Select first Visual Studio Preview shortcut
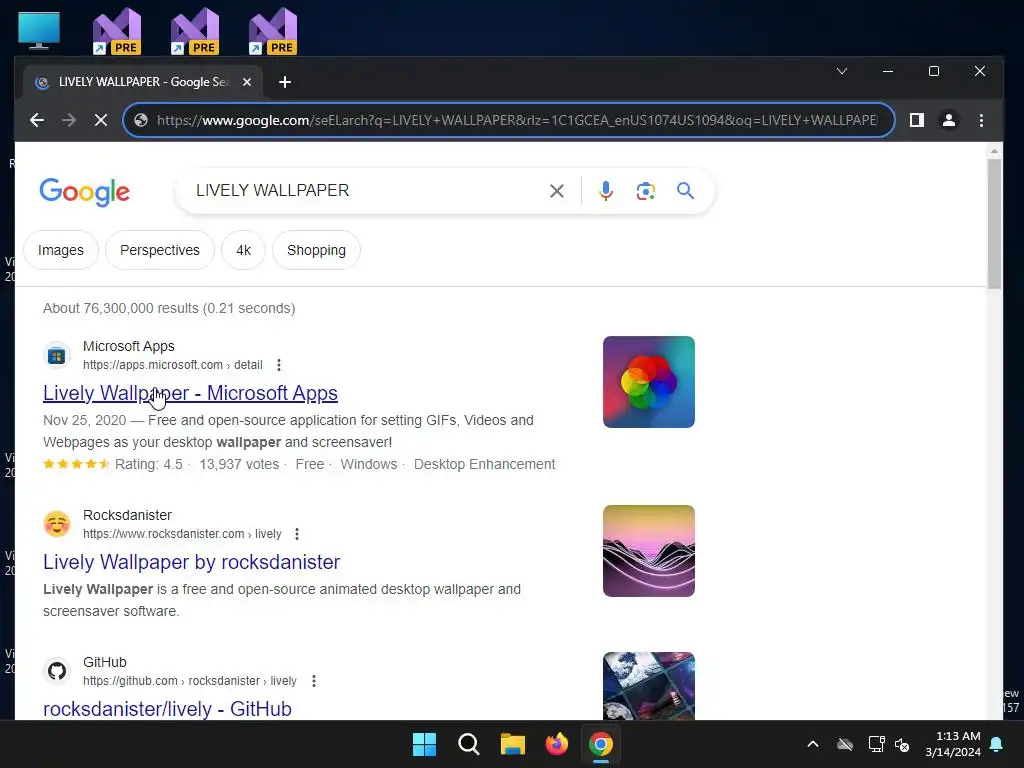This screenshot has height=768, width=1024. [x=117, y=31]
